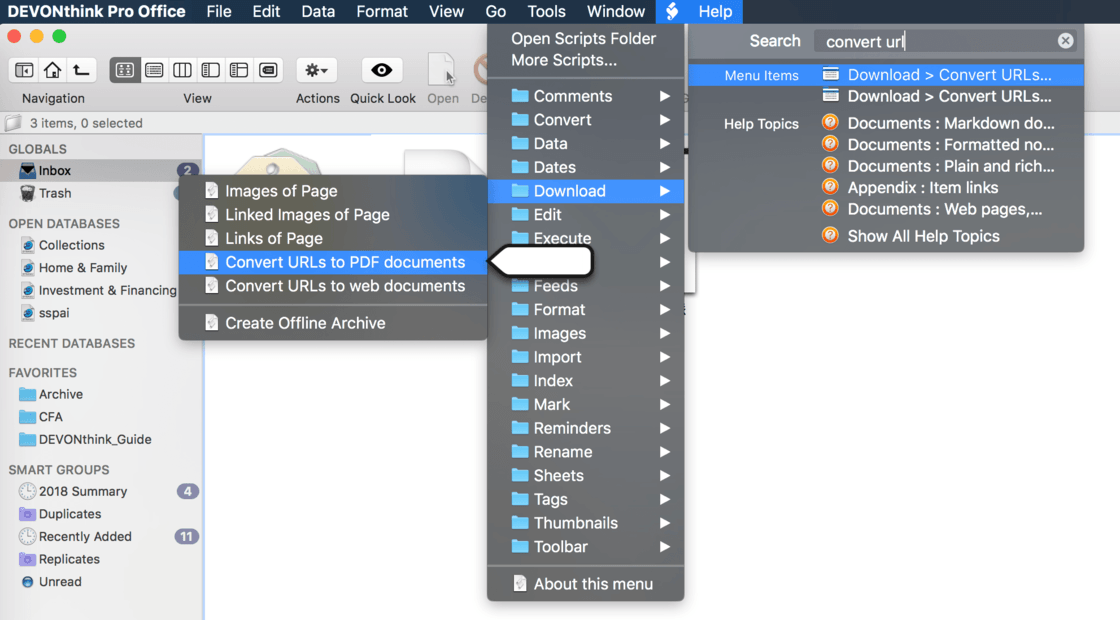This screenshot has height=620, width=1120.
Task: Click the help search text field
Action: pos(935,41)
